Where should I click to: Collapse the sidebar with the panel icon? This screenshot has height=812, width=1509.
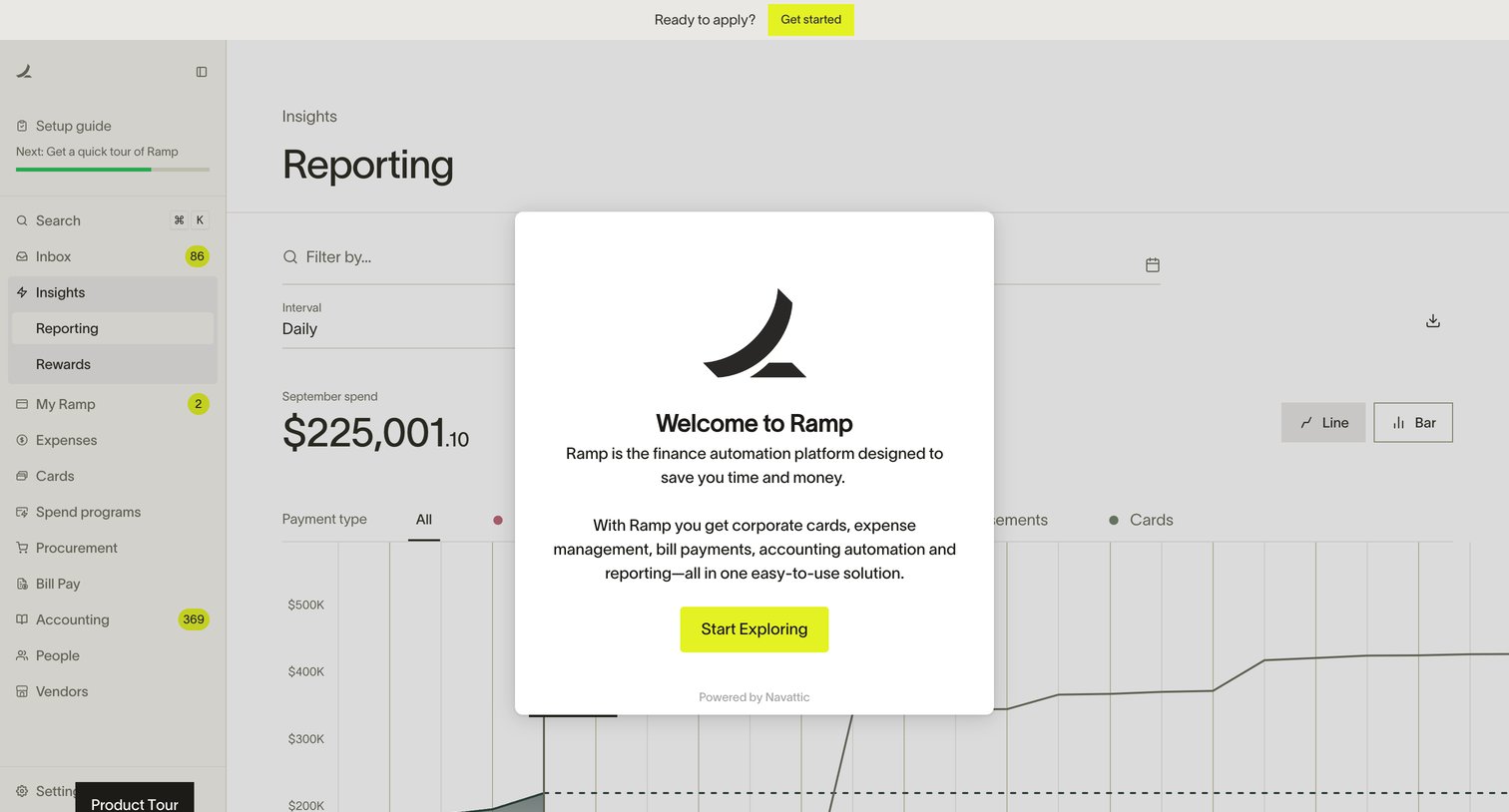202,72
